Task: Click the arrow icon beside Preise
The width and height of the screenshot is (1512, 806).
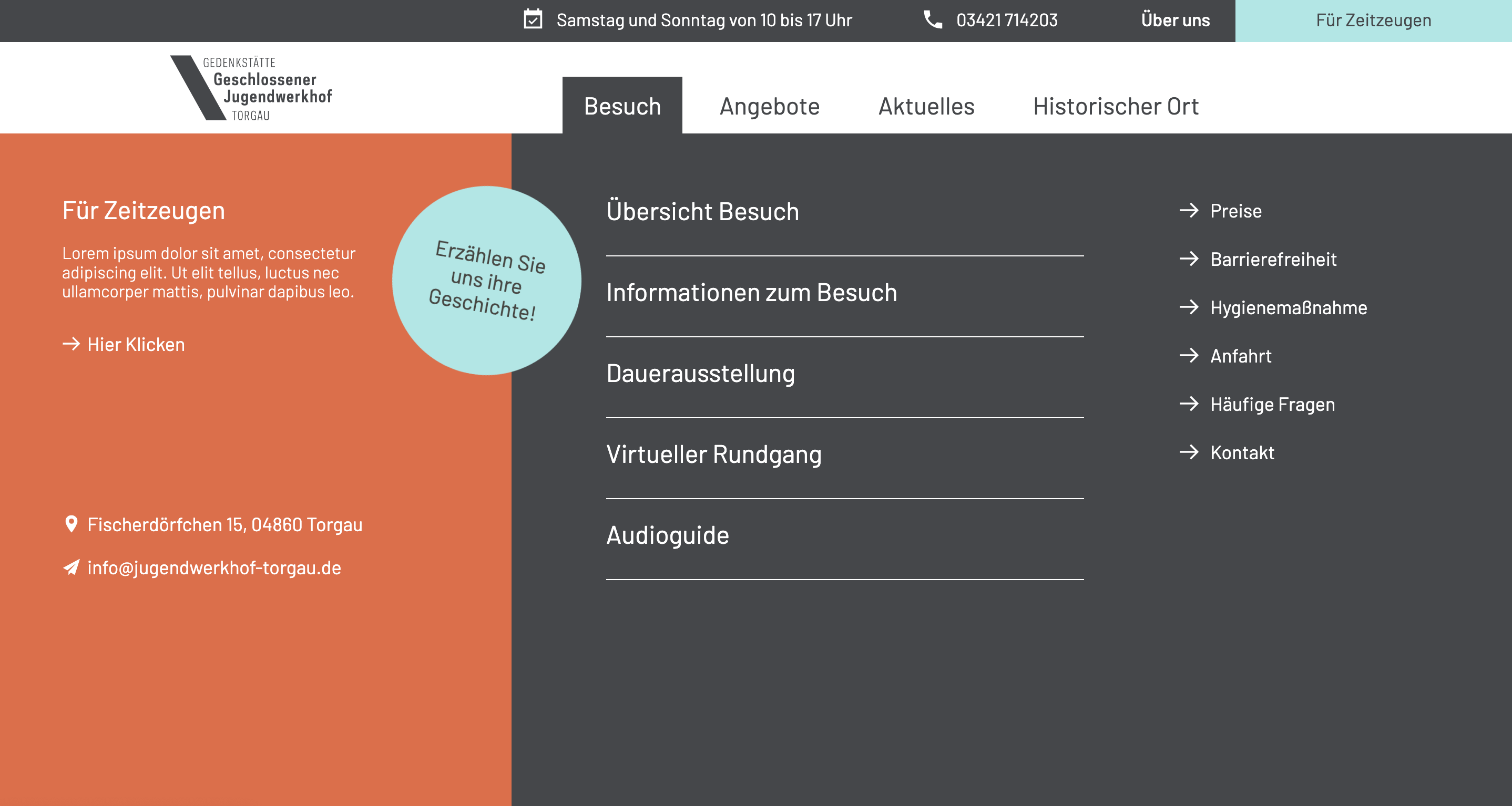Action: click(1189, 210)
